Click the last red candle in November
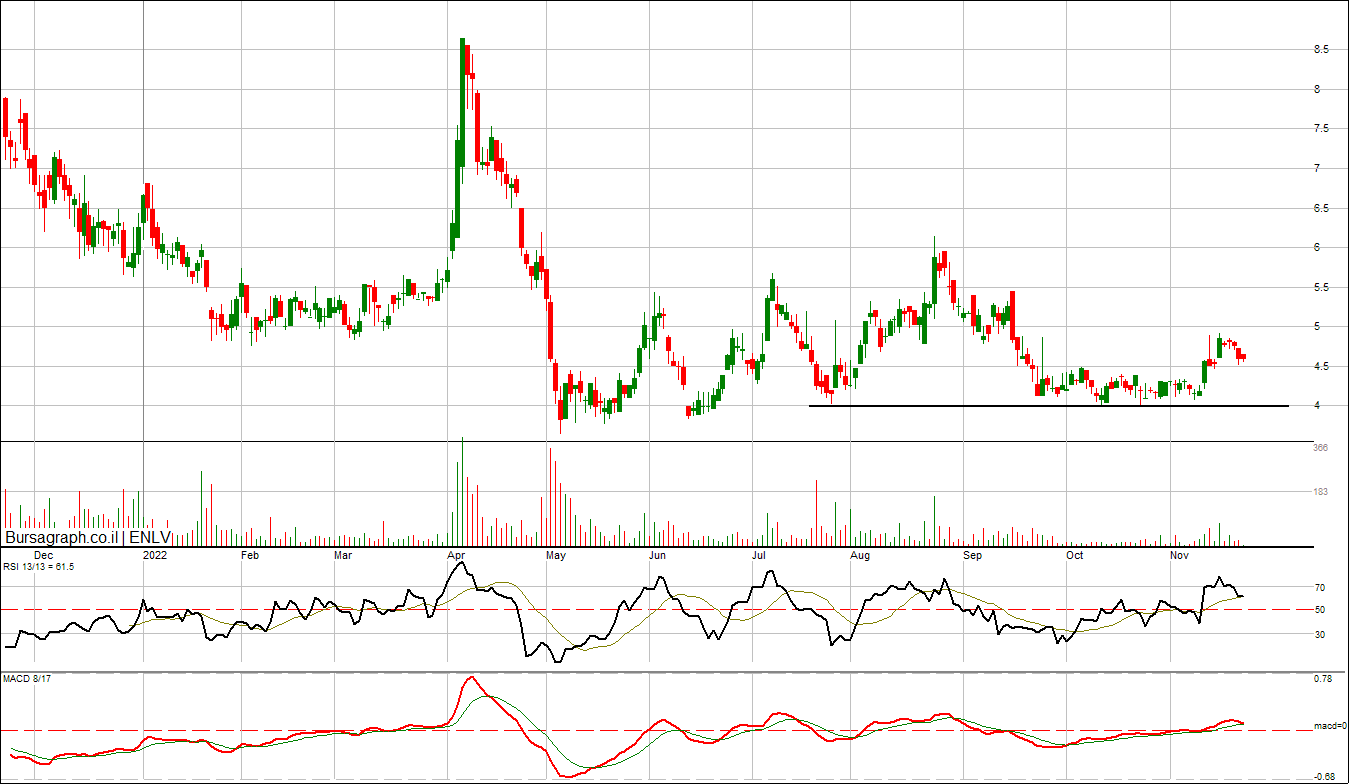The height and width of the screenshot is (784, 1349). click(1243, 356)
